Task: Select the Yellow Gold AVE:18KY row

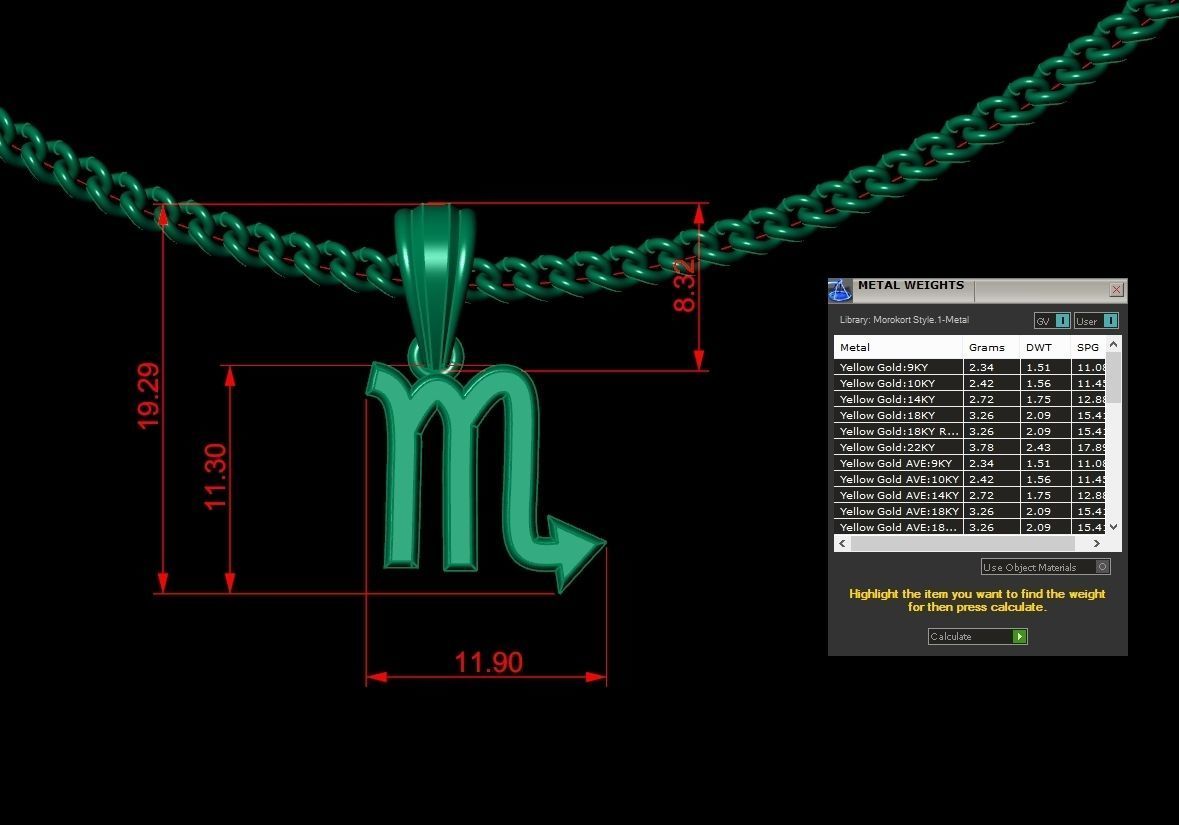Action: coord(970,511)
